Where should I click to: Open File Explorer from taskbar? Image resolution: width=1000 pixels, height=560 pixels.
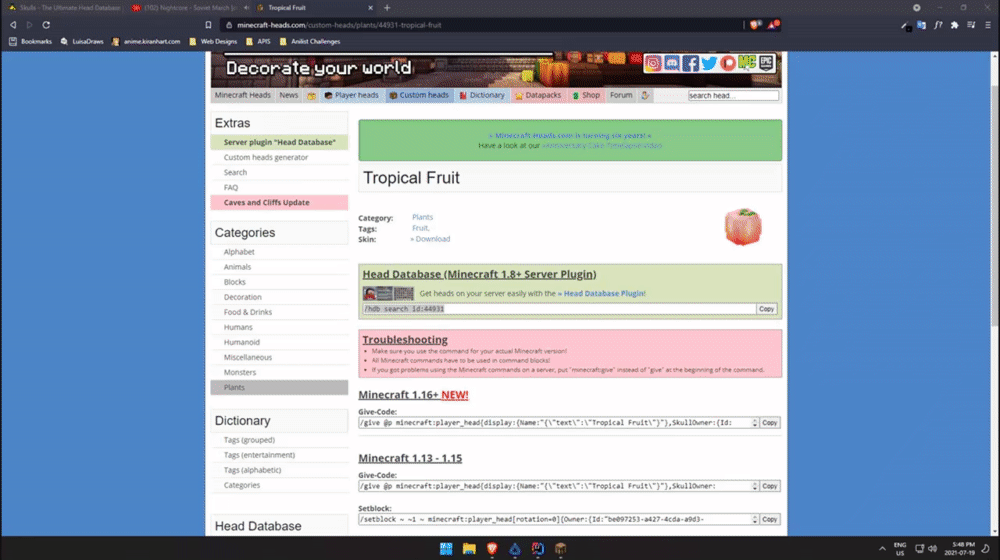(x=469, y=549)
